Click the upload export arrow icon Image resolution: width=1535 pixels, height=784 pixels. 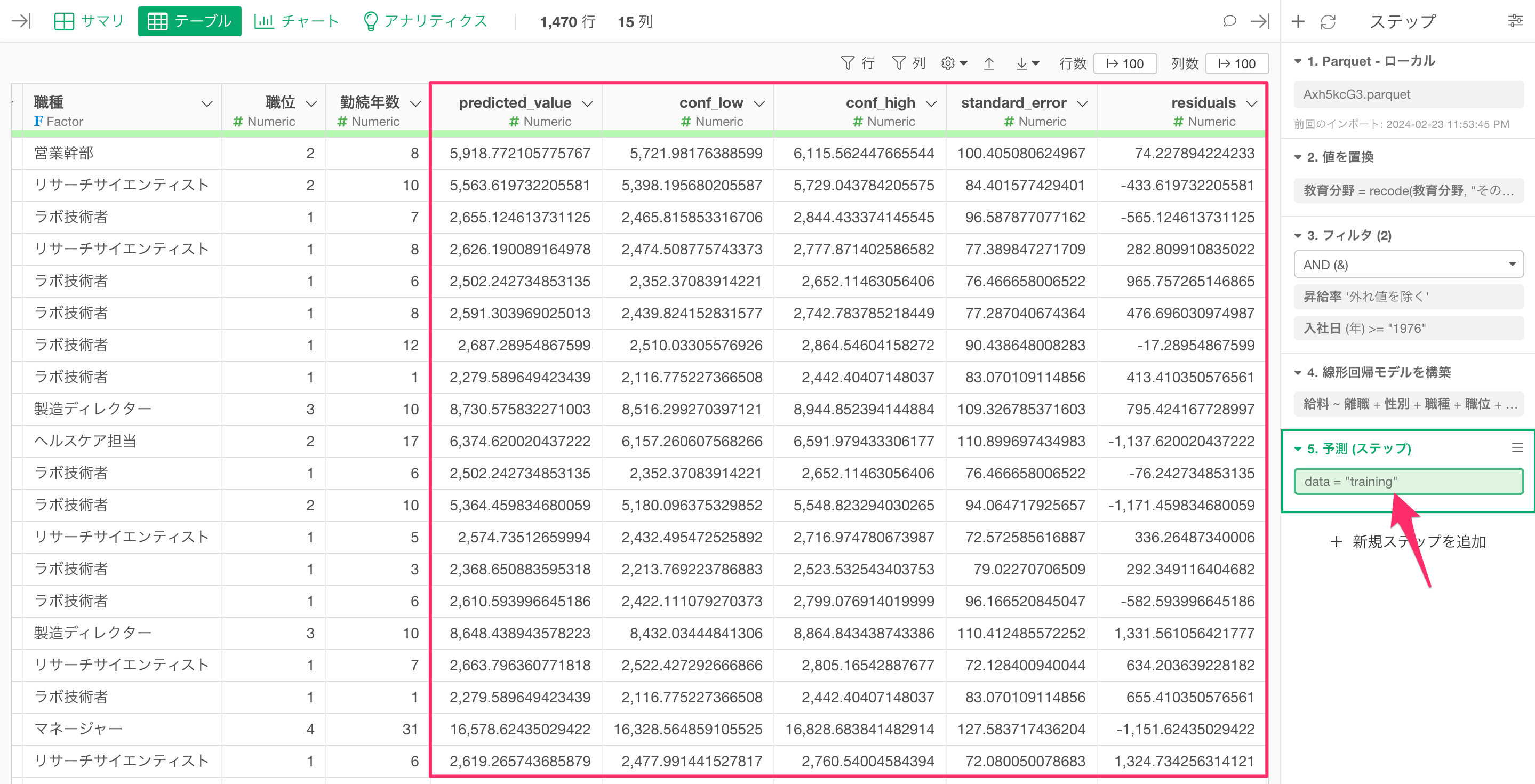(x=989, y=63)
